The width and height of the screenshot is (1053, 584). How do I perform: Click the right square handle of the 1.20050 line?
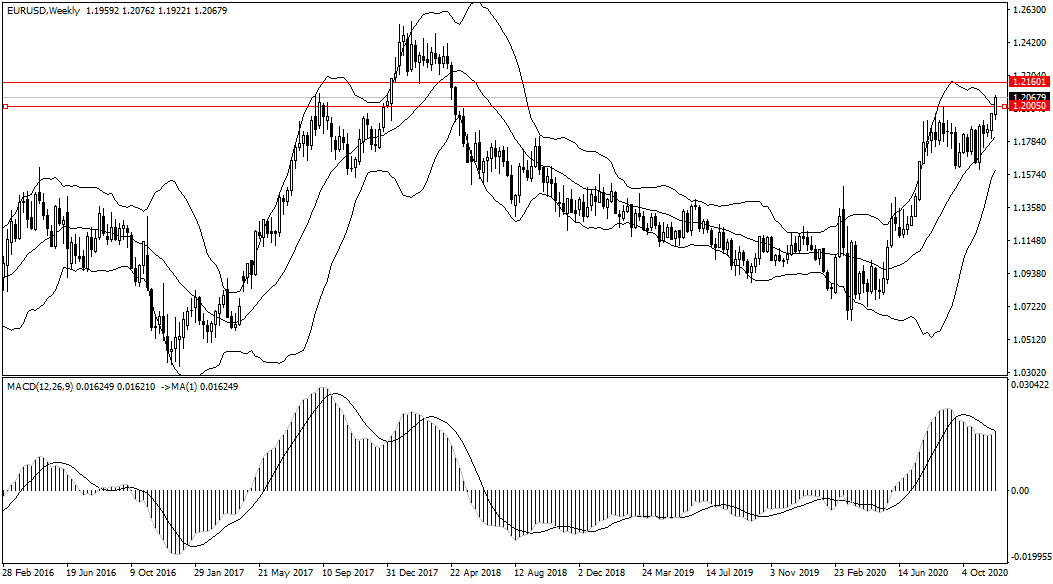coord(1003,106)
